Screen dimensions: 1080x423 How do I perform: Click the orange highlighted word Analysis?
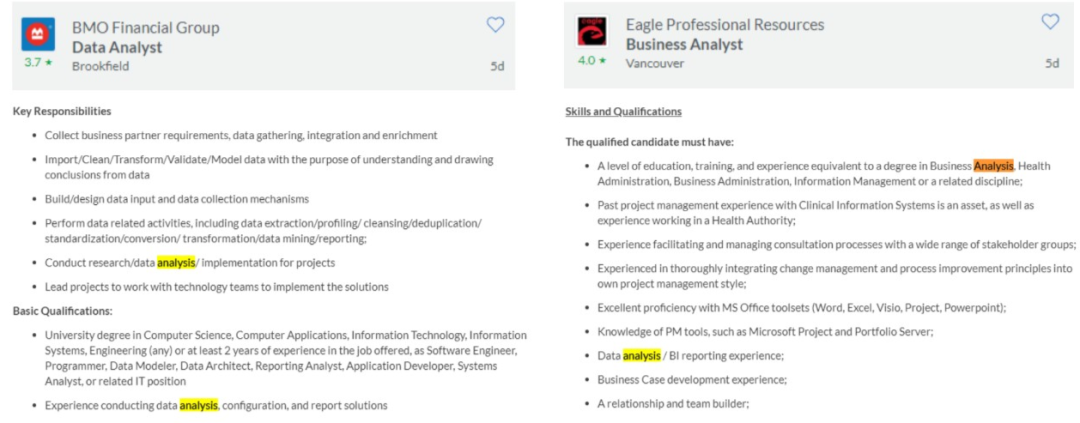(994, 166)
